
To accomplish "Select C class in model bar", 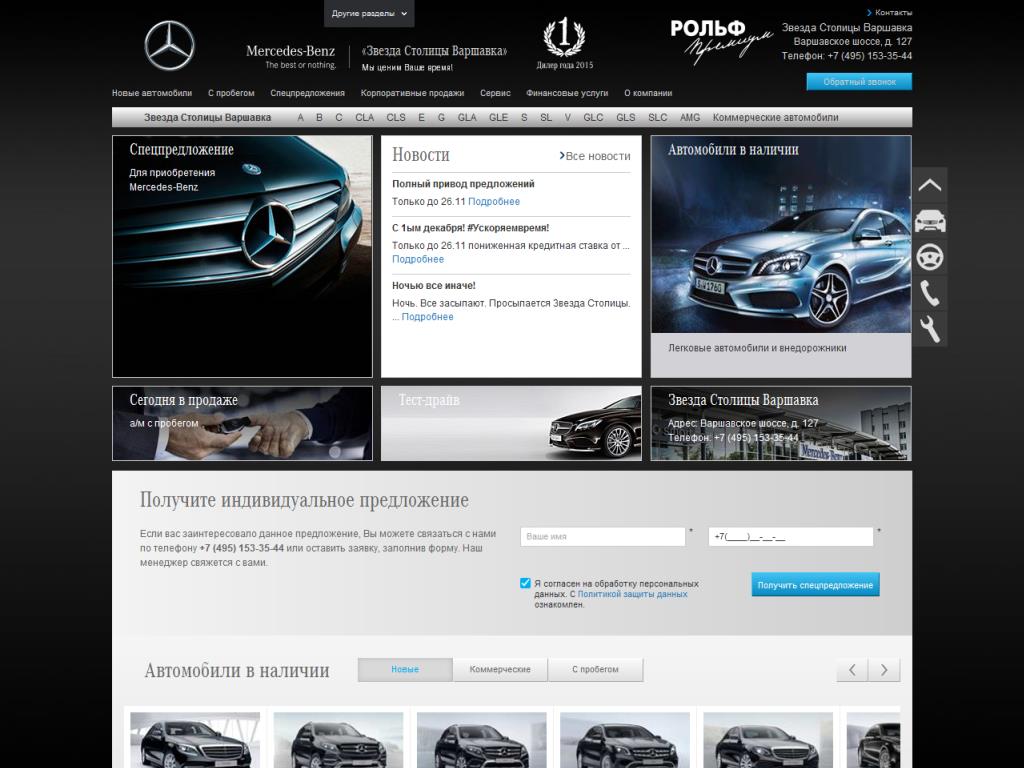I will tap(339, 118).
